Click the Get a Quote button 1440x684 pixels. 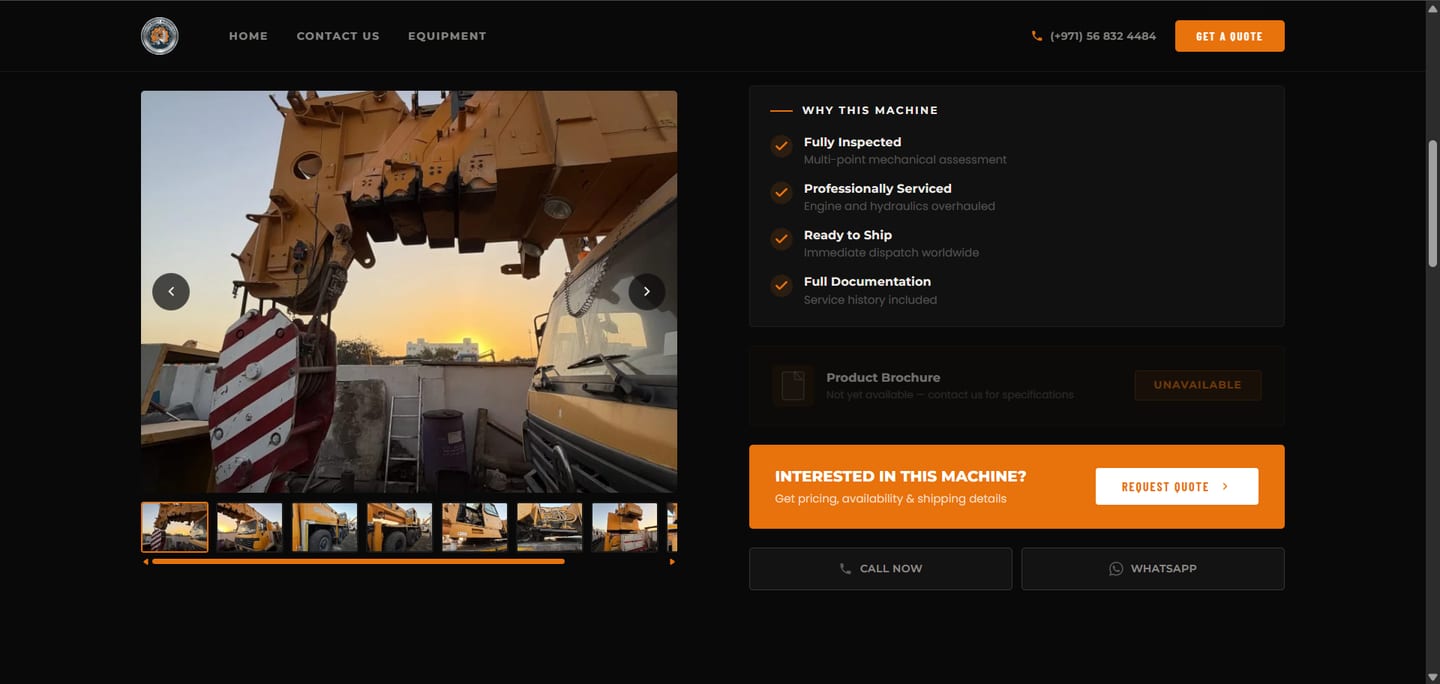tap(1230, 36)
